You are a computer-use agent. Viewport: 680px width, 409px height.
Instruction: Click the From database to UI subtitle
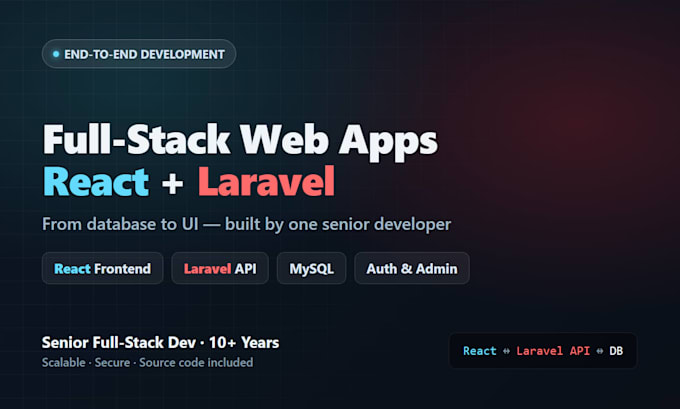[x=246, y=224]
